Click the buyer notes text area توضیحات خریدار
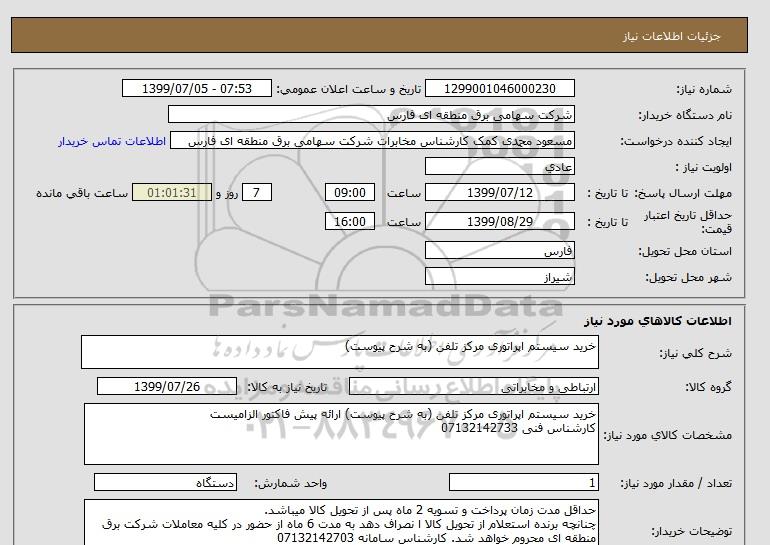 (341, 522)
